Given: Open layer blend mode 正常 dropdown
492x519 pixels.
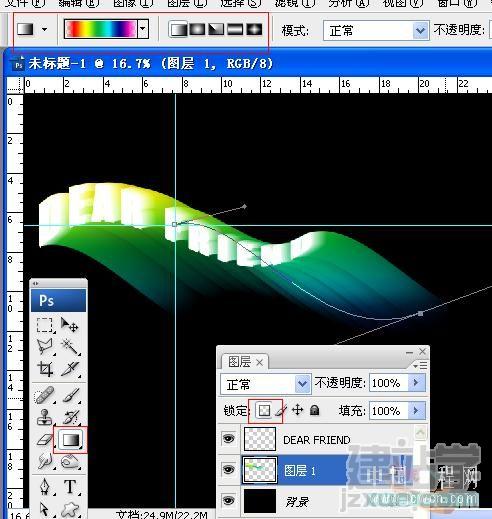Looking at the screenshot, I should pyautogui.click(x=265, y=384).
